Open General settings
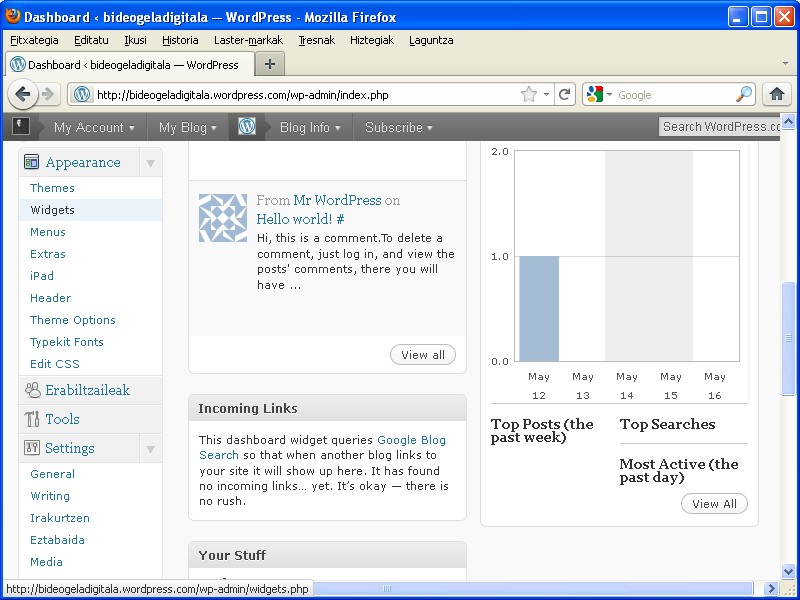This screenshot has height=600, width=800. click(x=53, y=473)
